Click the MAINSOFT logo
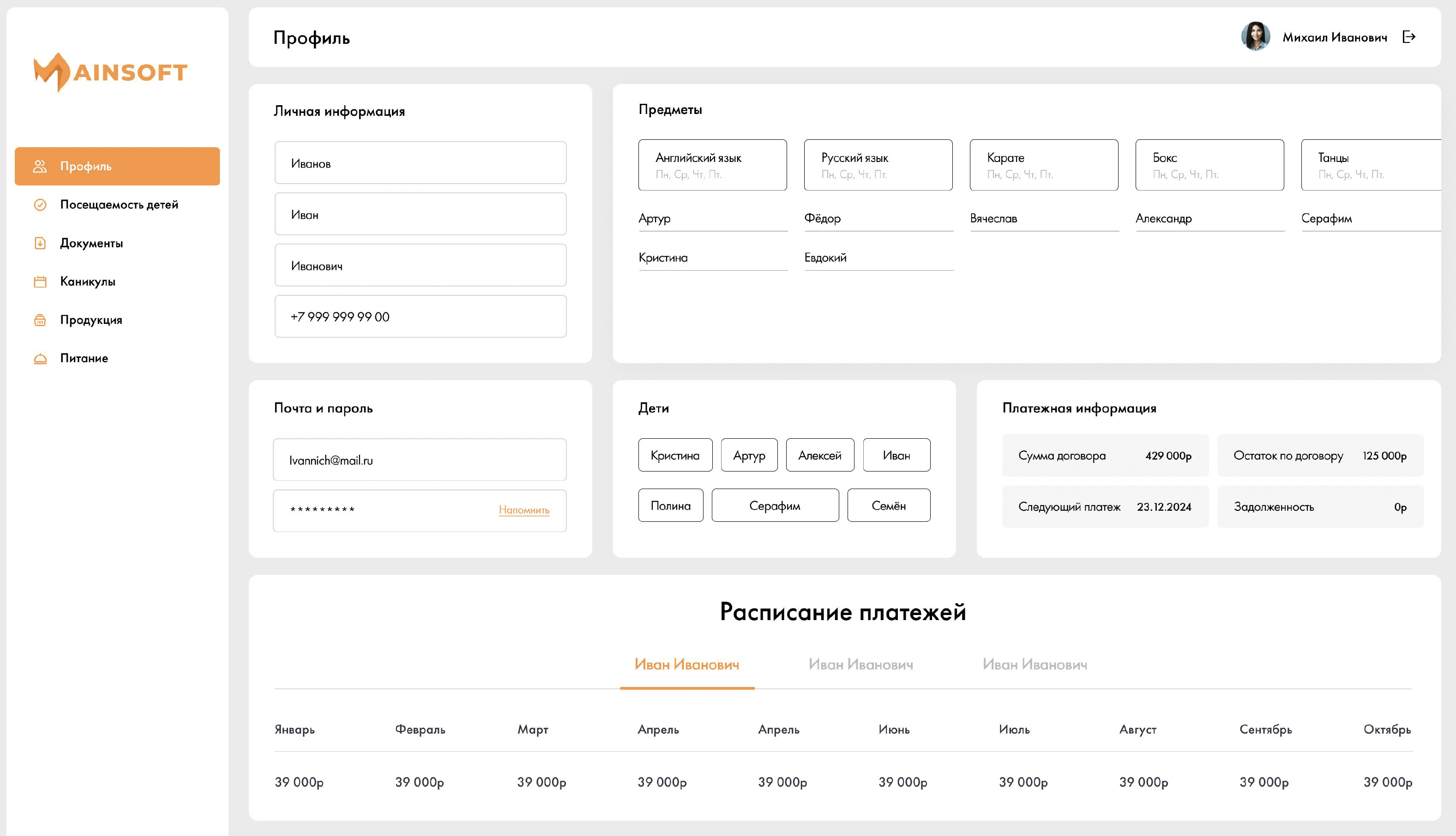 (110, 72)
